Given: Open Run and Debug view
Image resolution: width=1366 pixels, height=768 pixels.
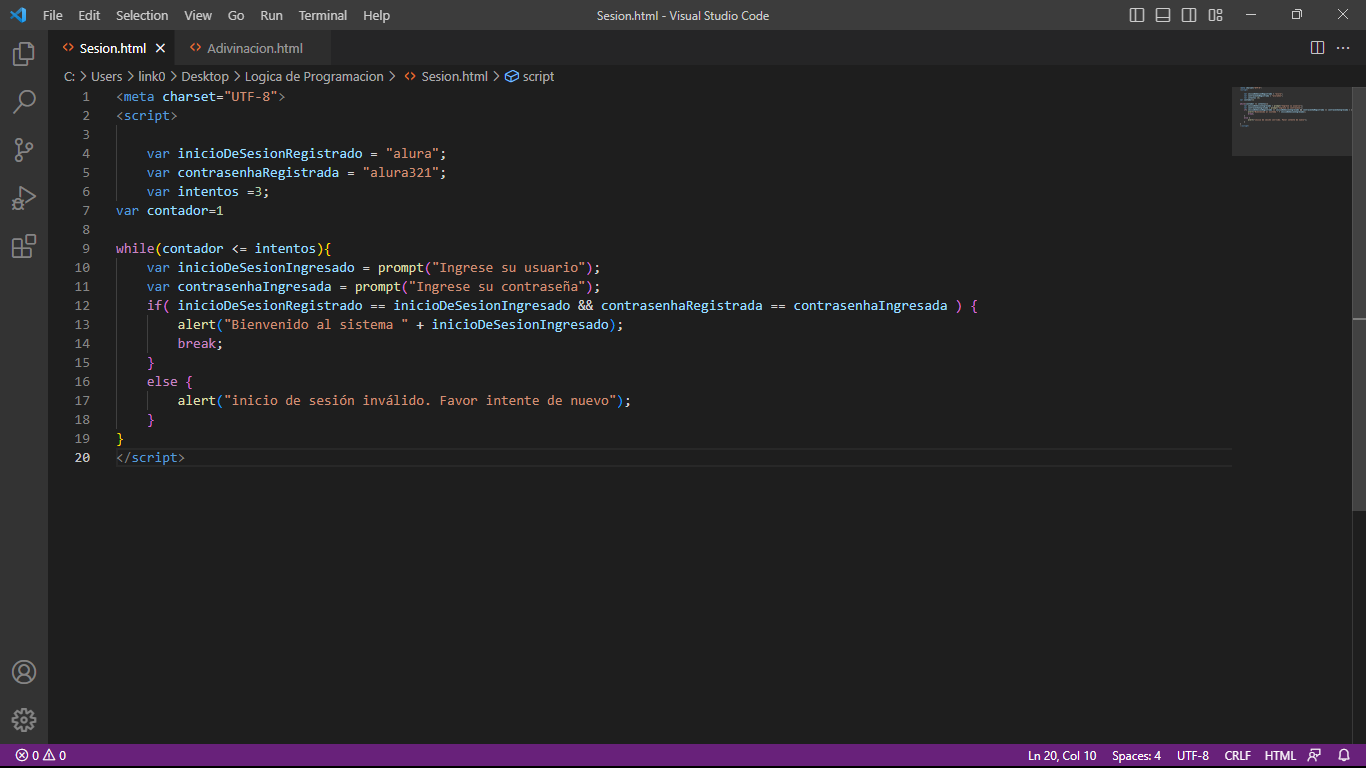Looking at the screenshot, I should pyautogui.click(x=24, y=198).
